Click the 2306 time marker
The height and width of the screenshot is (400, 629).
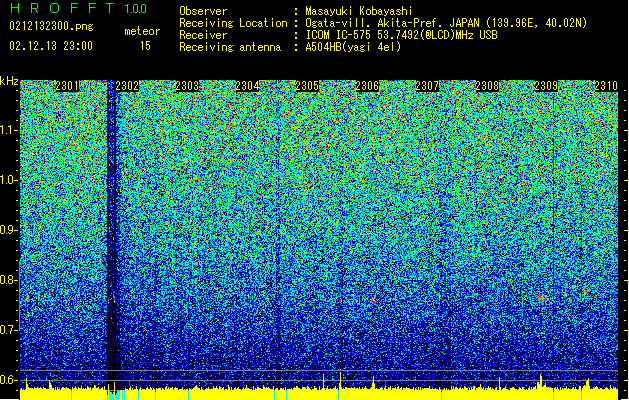coord(367,86)
